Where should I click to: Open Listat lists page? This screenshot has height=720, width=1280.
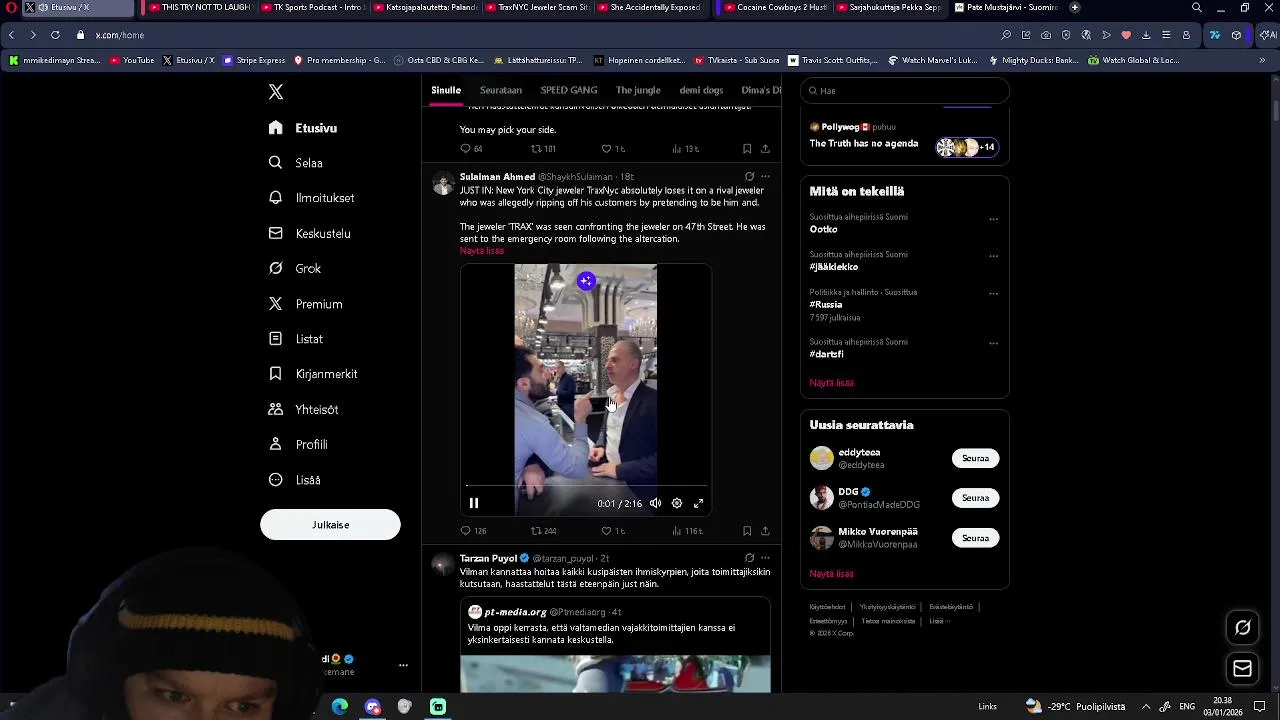click(296, 339)
